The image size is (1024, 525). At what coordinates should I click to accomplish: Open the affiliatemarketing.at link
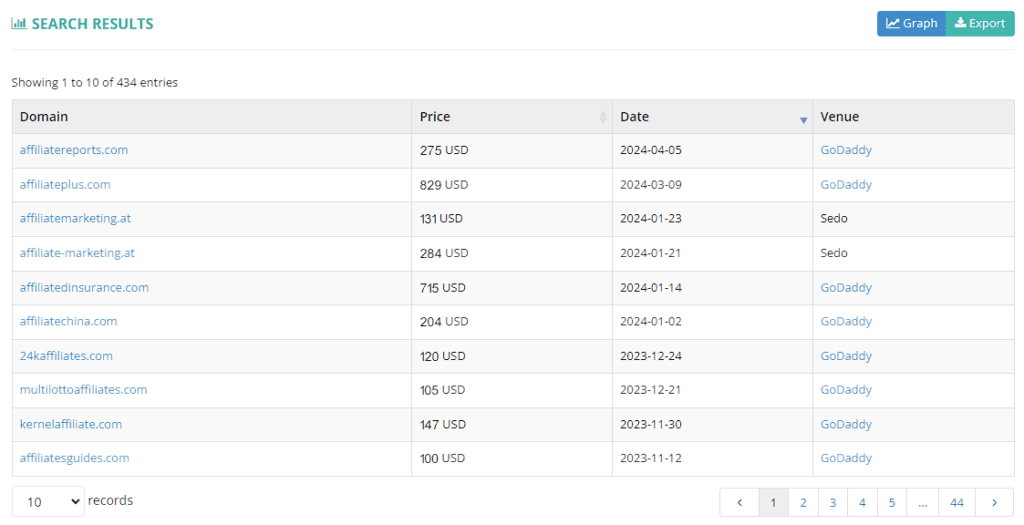pyautogui.click(x=75, y=219)
